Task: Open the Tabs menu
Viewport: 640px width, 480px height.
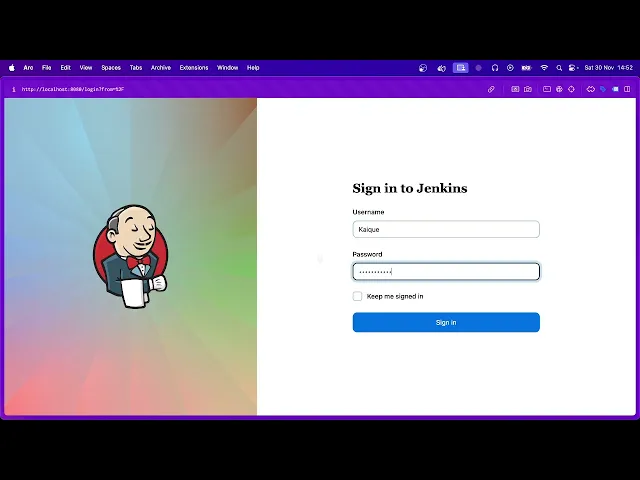Action: [136, 68]
